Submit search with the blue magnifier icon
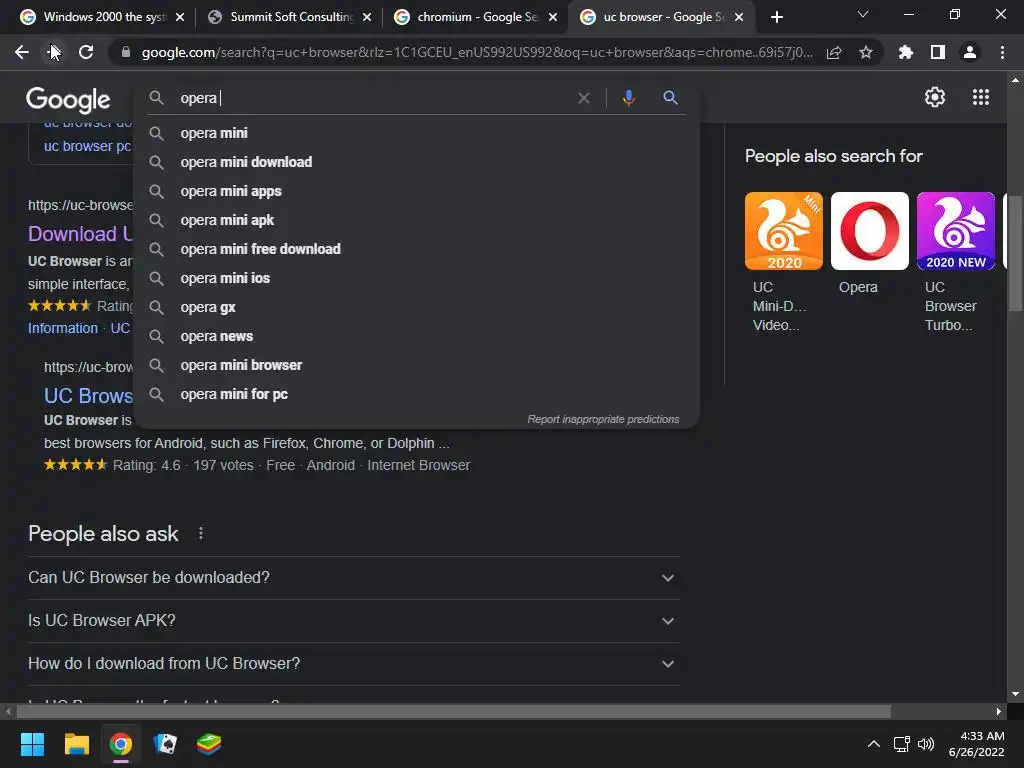The height and width of the screenshot is (768, 1024). coord(670,98)
